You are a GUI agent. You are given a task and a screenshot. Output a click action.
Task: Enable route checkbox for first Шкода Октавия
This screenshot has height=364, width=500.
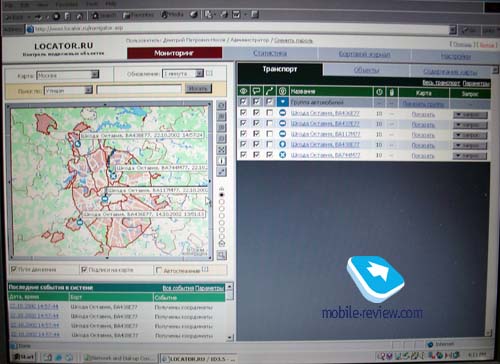click(x=269, y=113)
